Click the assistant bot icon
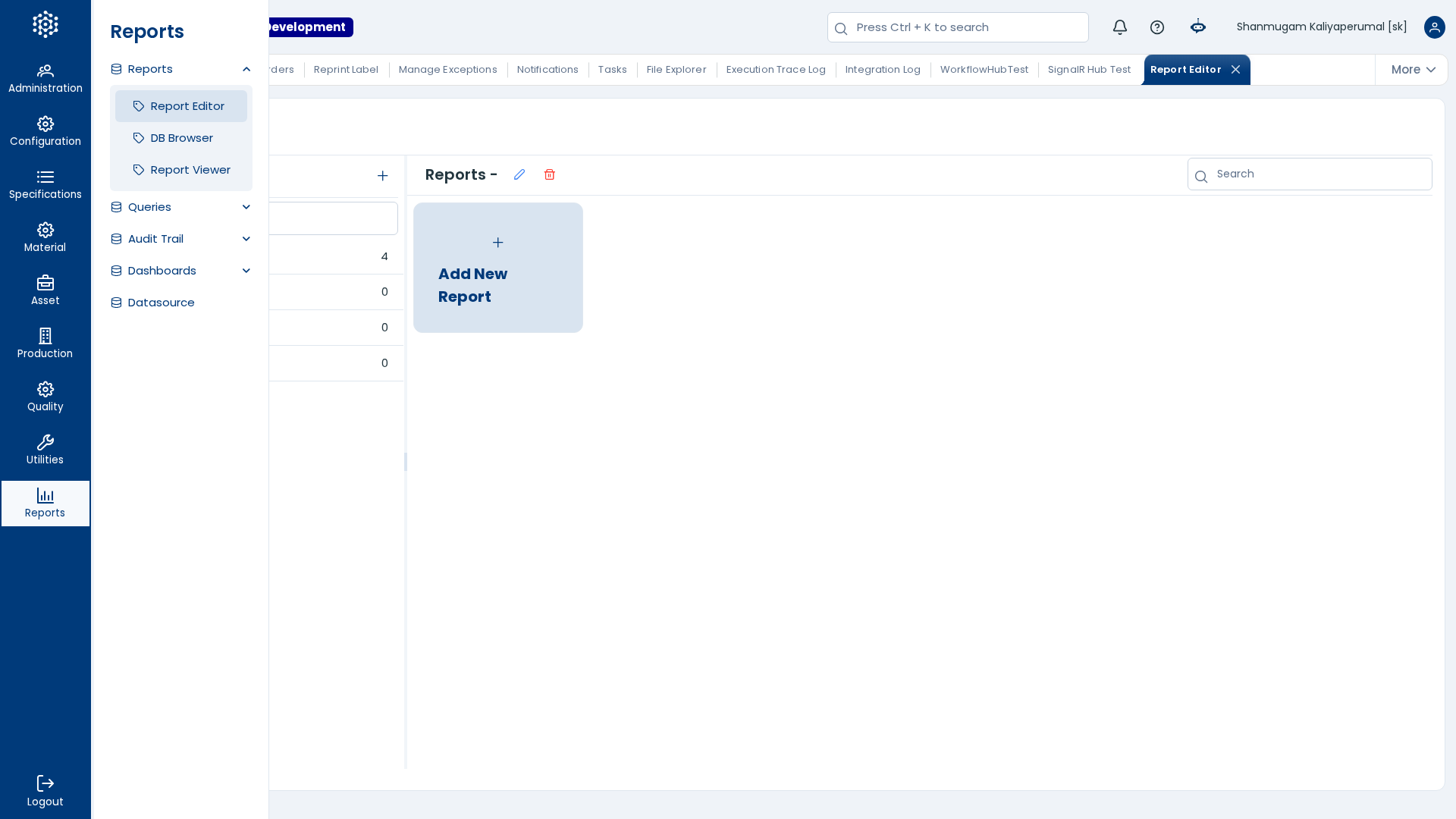Viewport: 1456px width, 819px height. 1198,27
